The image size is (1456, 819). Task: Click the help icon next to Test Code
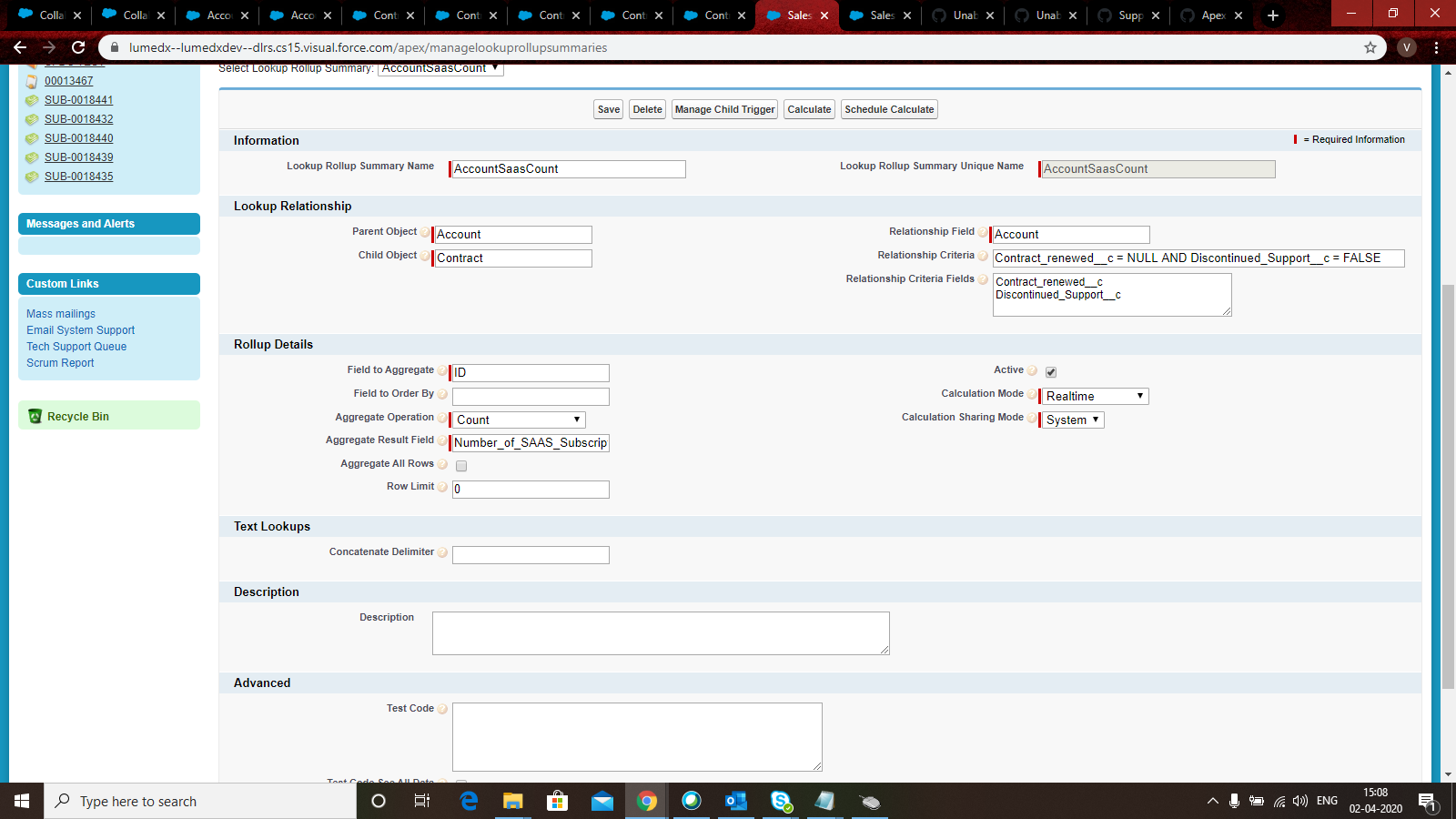click(442, 709)
